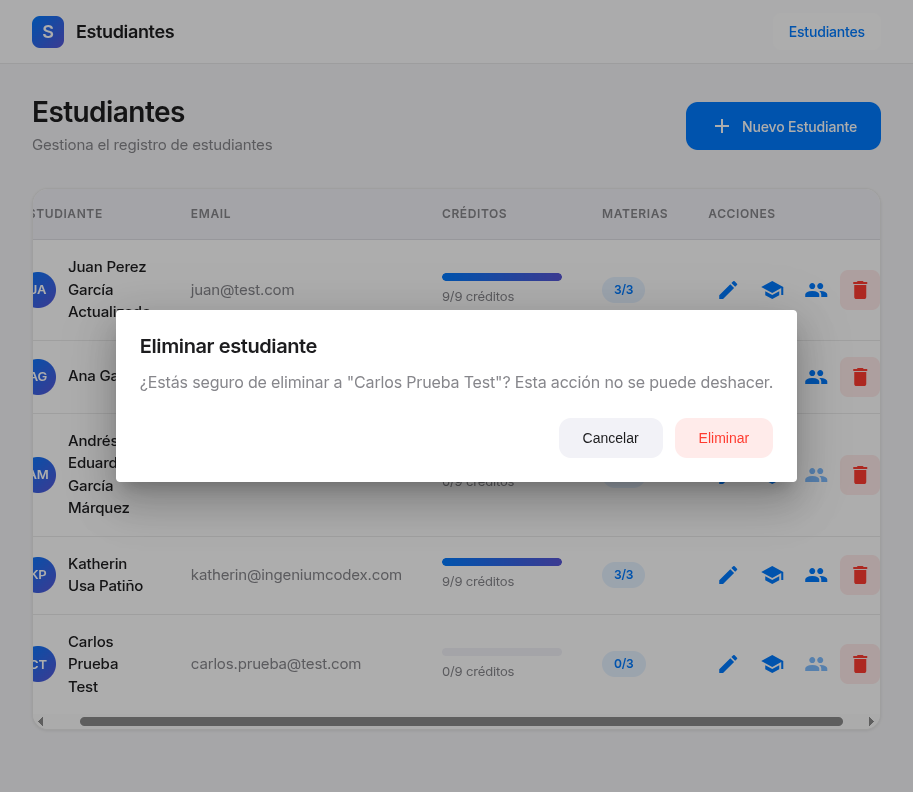Viewport: 913px width, 792px height.
Task: Confirm deletion with the Eliminar button
Action: pyautogui.click(x=723, y=438)
